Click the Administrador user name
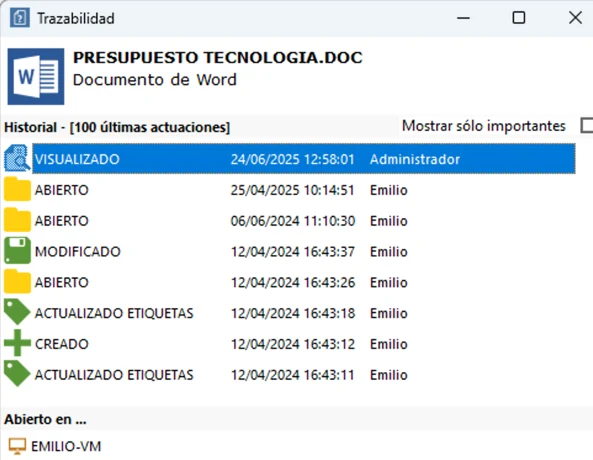Viewport: 593px width, 460px height. coord(414,159)
